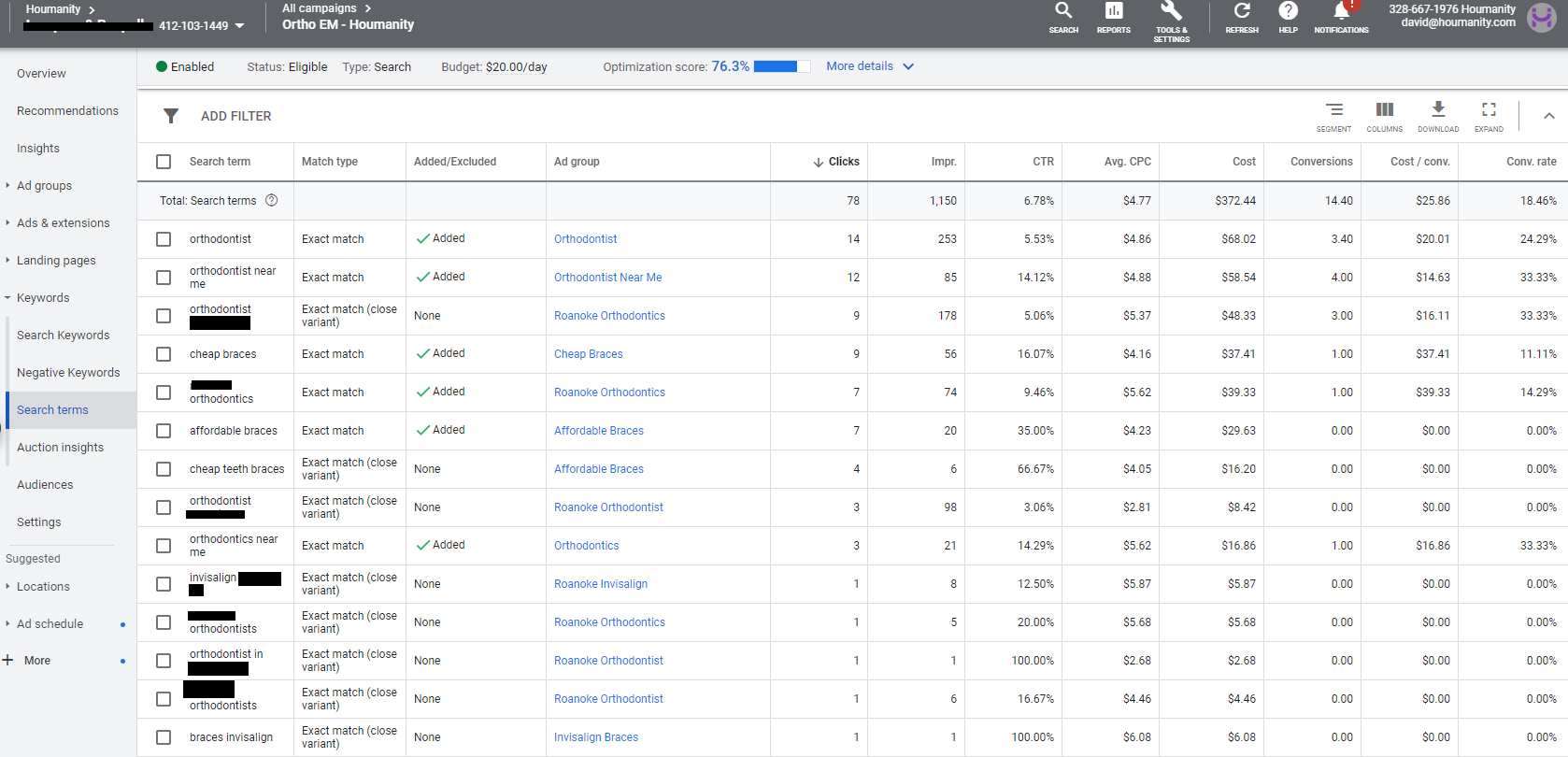
Task: Open Insights in the sidebar
Action: click(38, 148)
